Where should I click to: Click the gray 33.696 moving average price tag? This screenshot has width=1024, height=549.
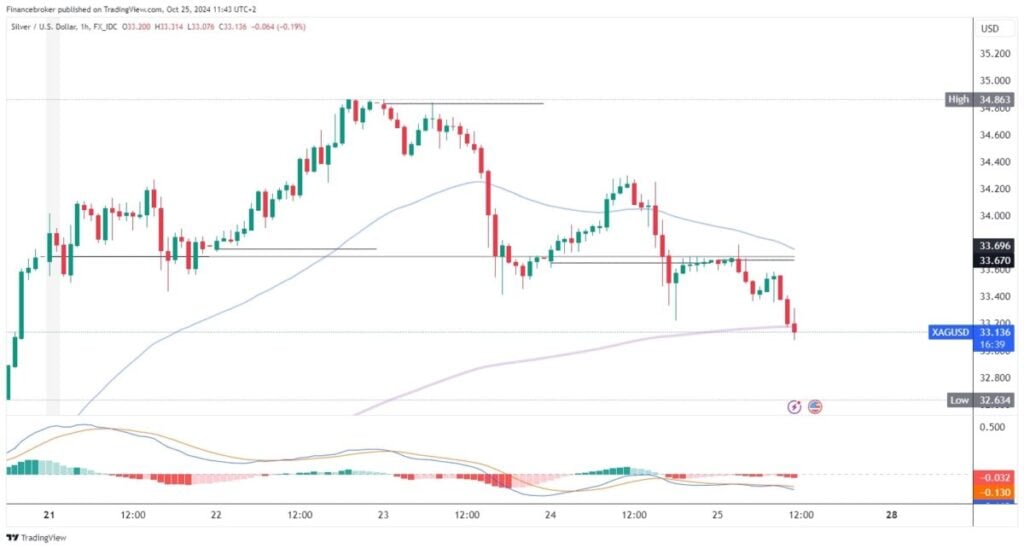point(994,244)
